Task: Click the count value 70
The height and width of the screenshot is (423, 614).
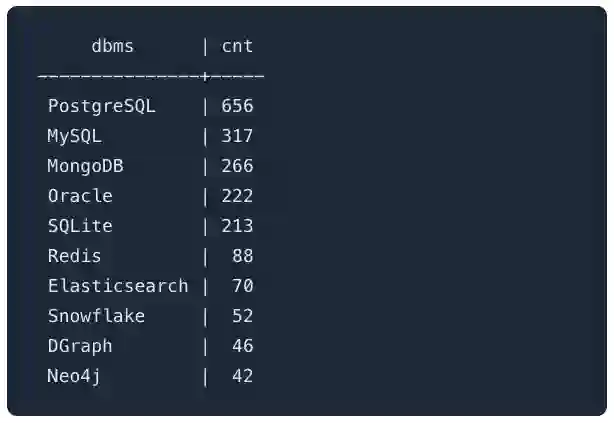Action: pos(242,286)
